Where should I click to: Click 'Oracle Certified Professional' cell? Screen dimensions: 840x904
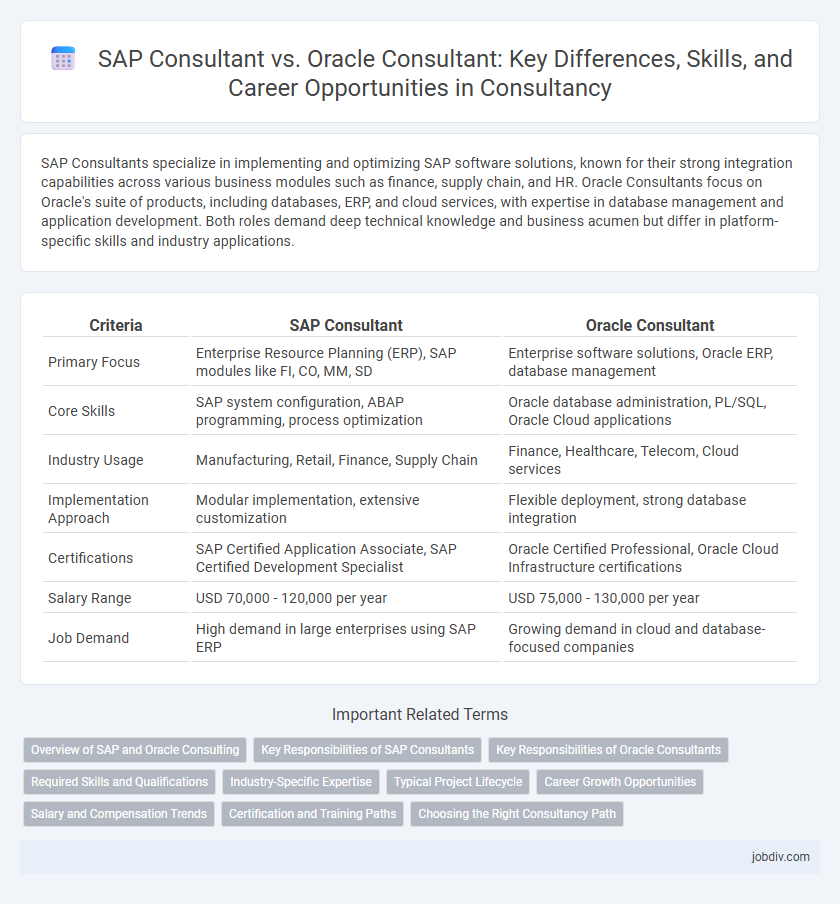[x=650, y=558]
